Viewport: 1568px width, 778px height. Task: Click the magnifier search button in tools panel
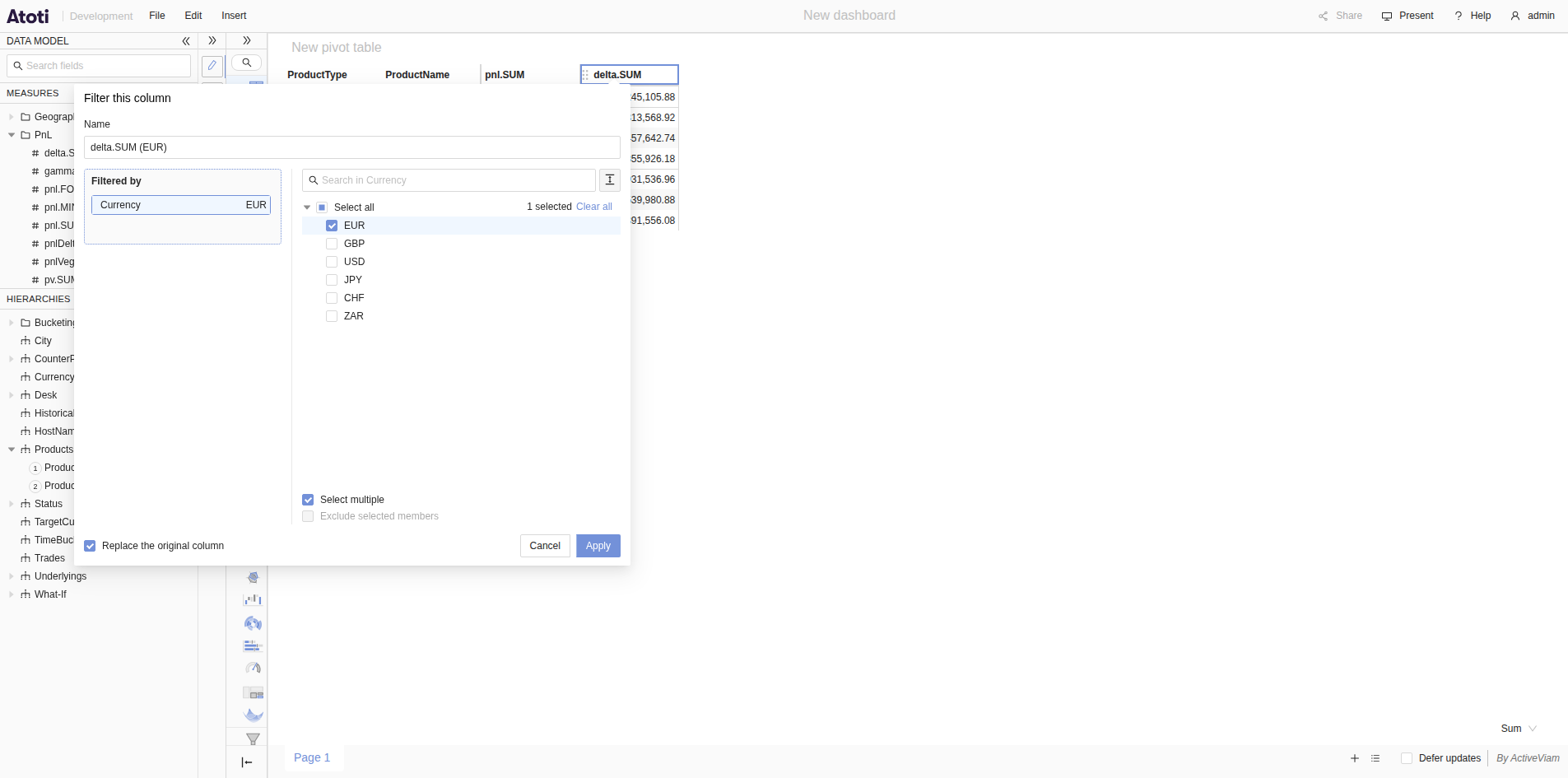pos(246,63)
